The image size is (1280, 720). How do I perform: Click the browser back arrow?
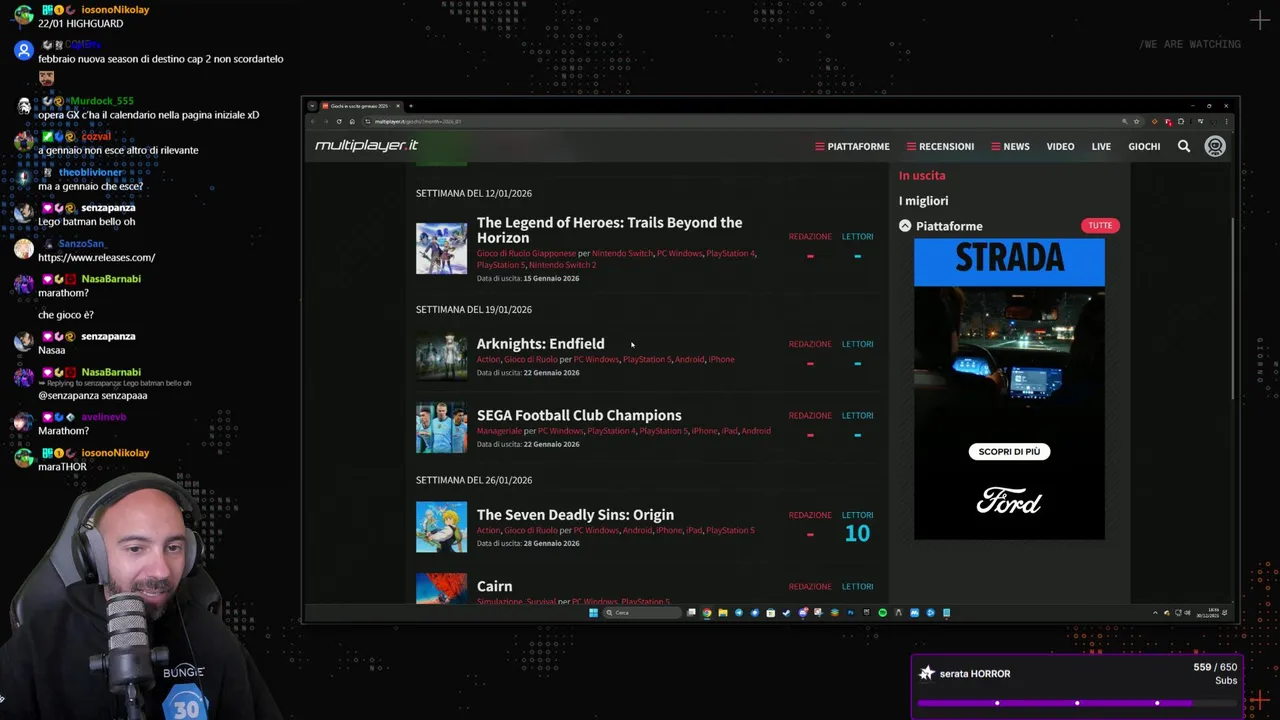point(312,121)
